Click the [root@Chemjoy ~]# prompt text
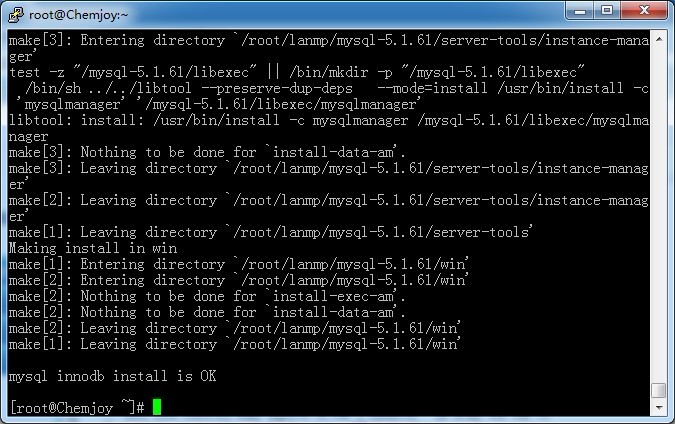Viewport: 675px width, 424px height. click(x=77, y=407)
